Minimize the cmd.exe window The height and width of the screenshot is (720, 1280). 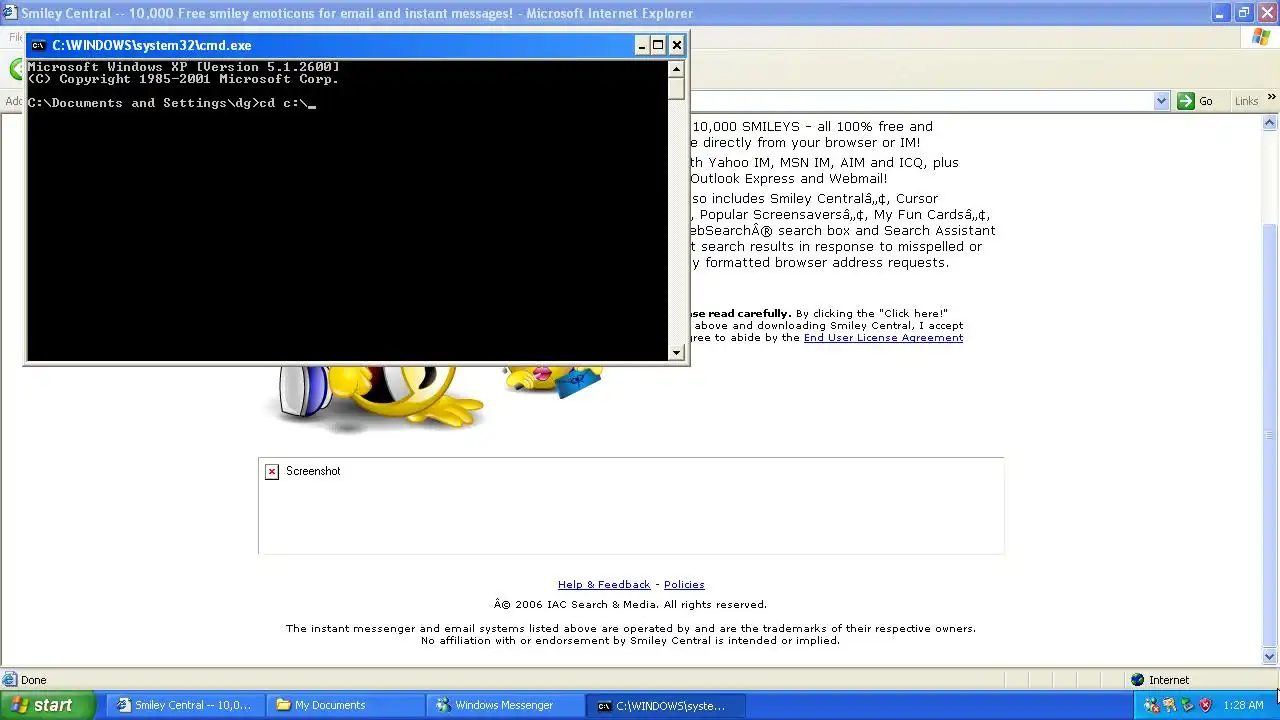pos(642,45)
